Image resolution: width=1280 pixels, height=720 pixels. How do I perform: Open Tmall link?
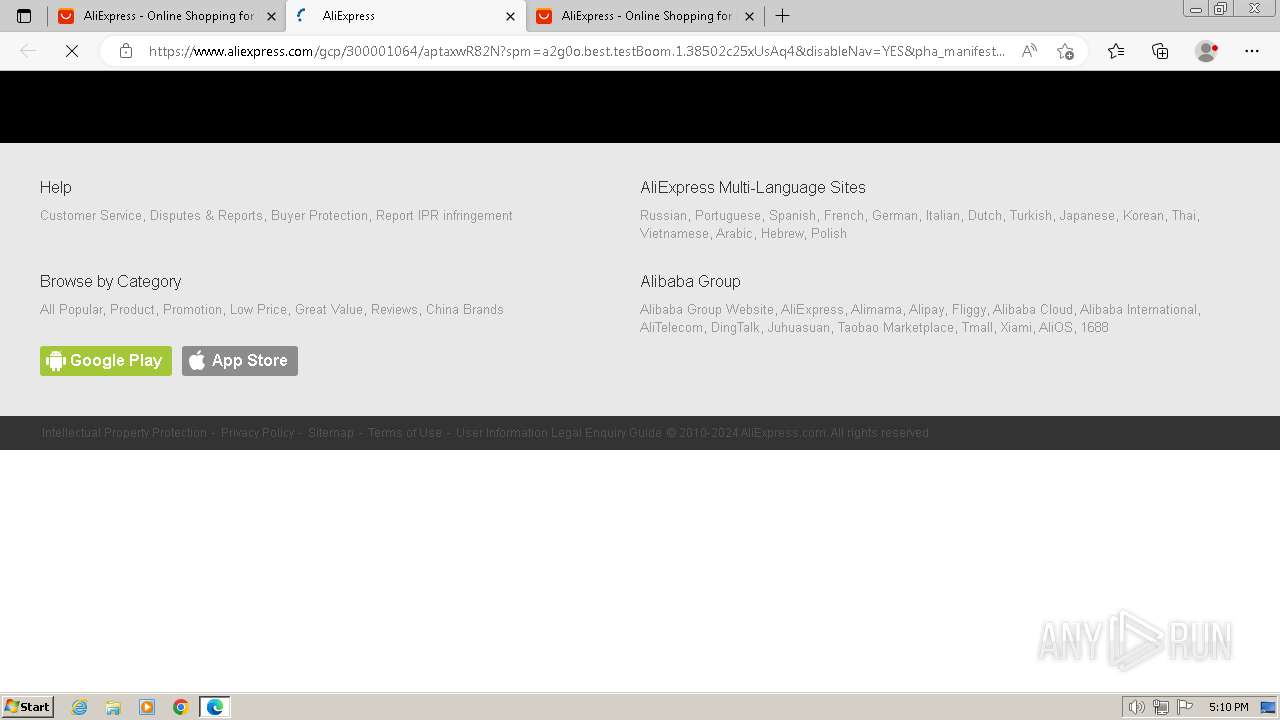977,328
